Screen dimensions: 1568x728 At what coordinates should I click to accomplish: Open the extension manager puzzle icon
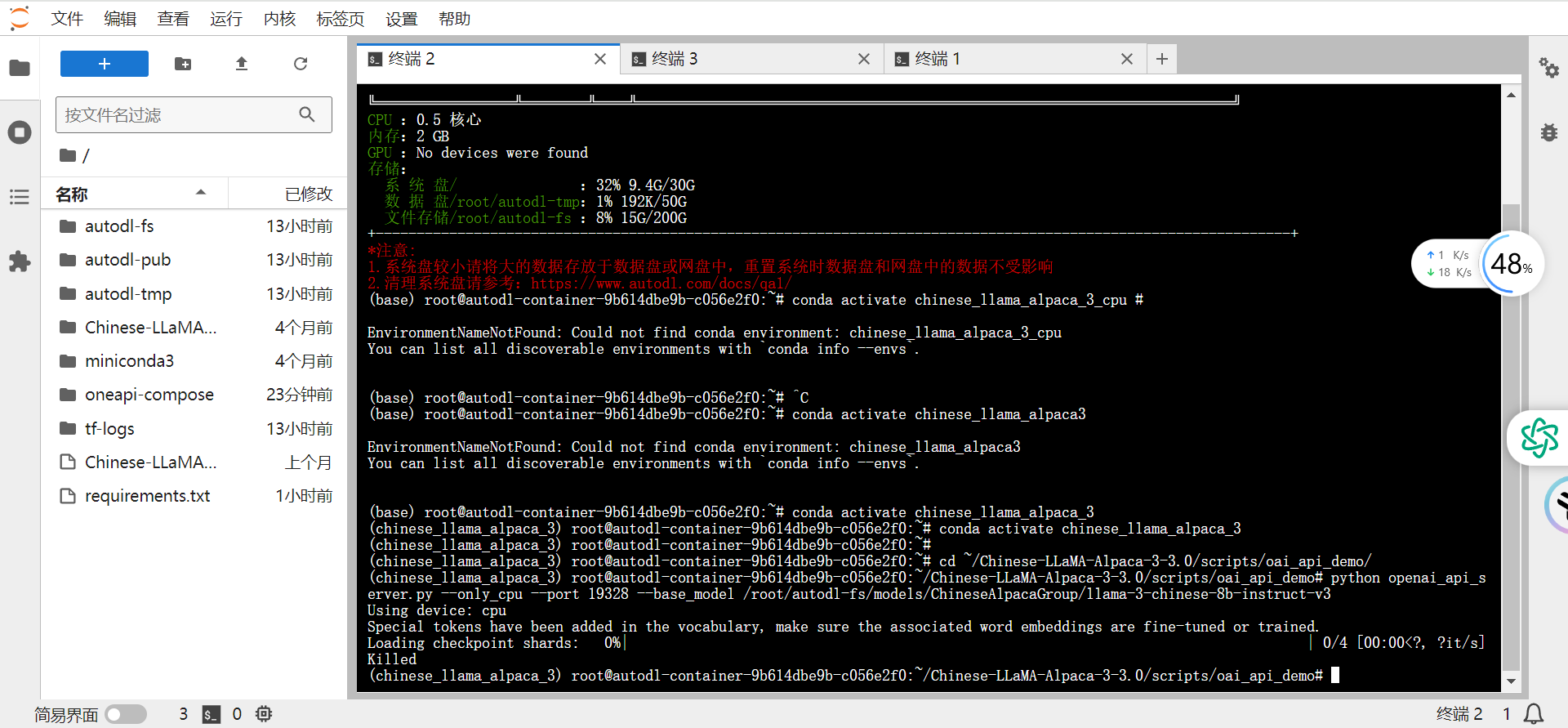click(x=20, y=261)
